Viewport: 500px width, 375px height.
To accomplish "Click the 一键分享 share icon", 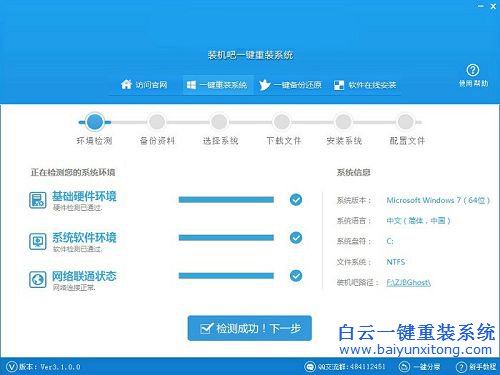I will point(404,367).
